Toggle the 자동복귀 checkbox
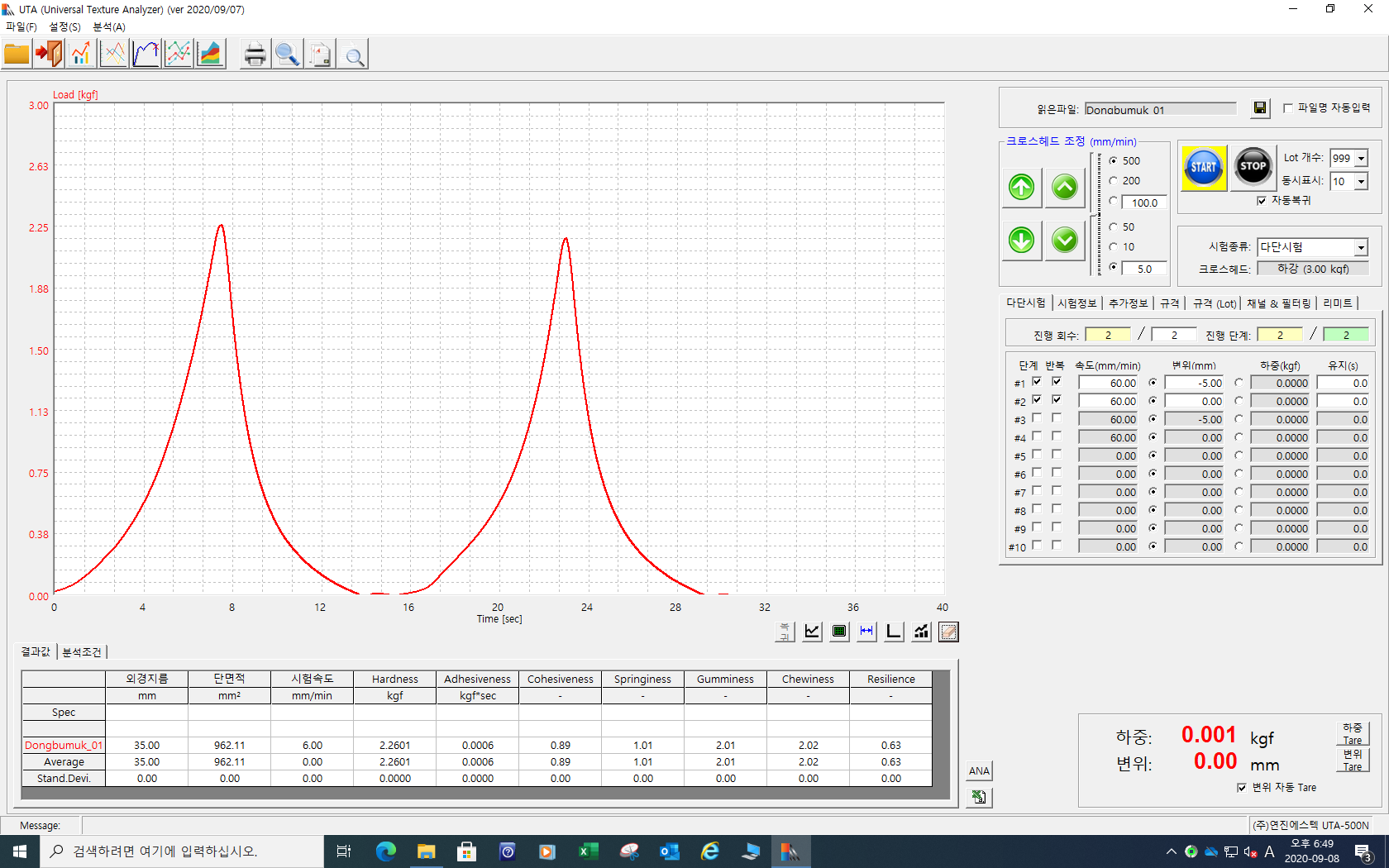 click(x=1262, y=201)
